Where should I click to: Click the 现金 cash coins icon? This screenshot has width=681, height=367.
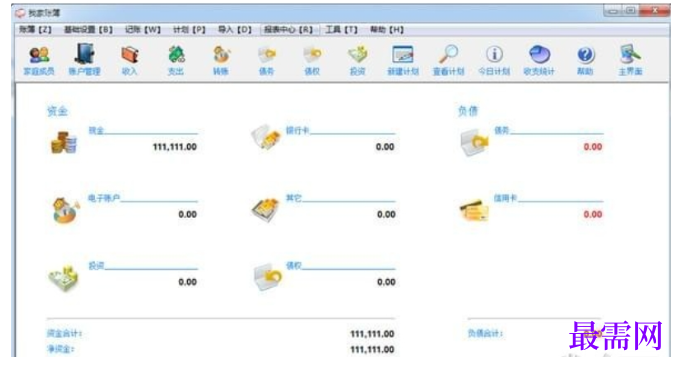(x=64, y=142)
